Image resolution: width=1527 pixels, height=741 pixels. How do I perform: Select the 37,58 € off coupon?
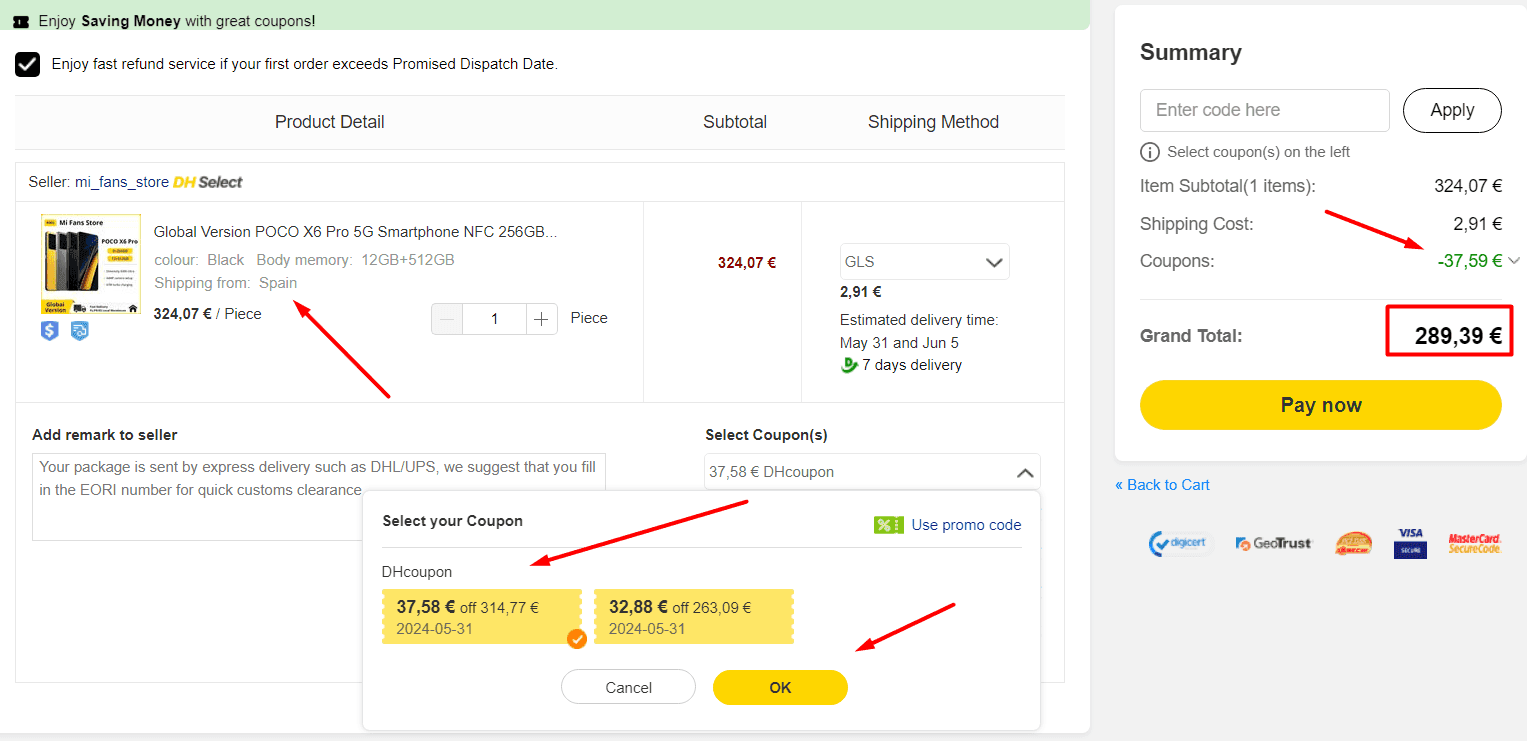pyautogui.click(x=482, y=616)
